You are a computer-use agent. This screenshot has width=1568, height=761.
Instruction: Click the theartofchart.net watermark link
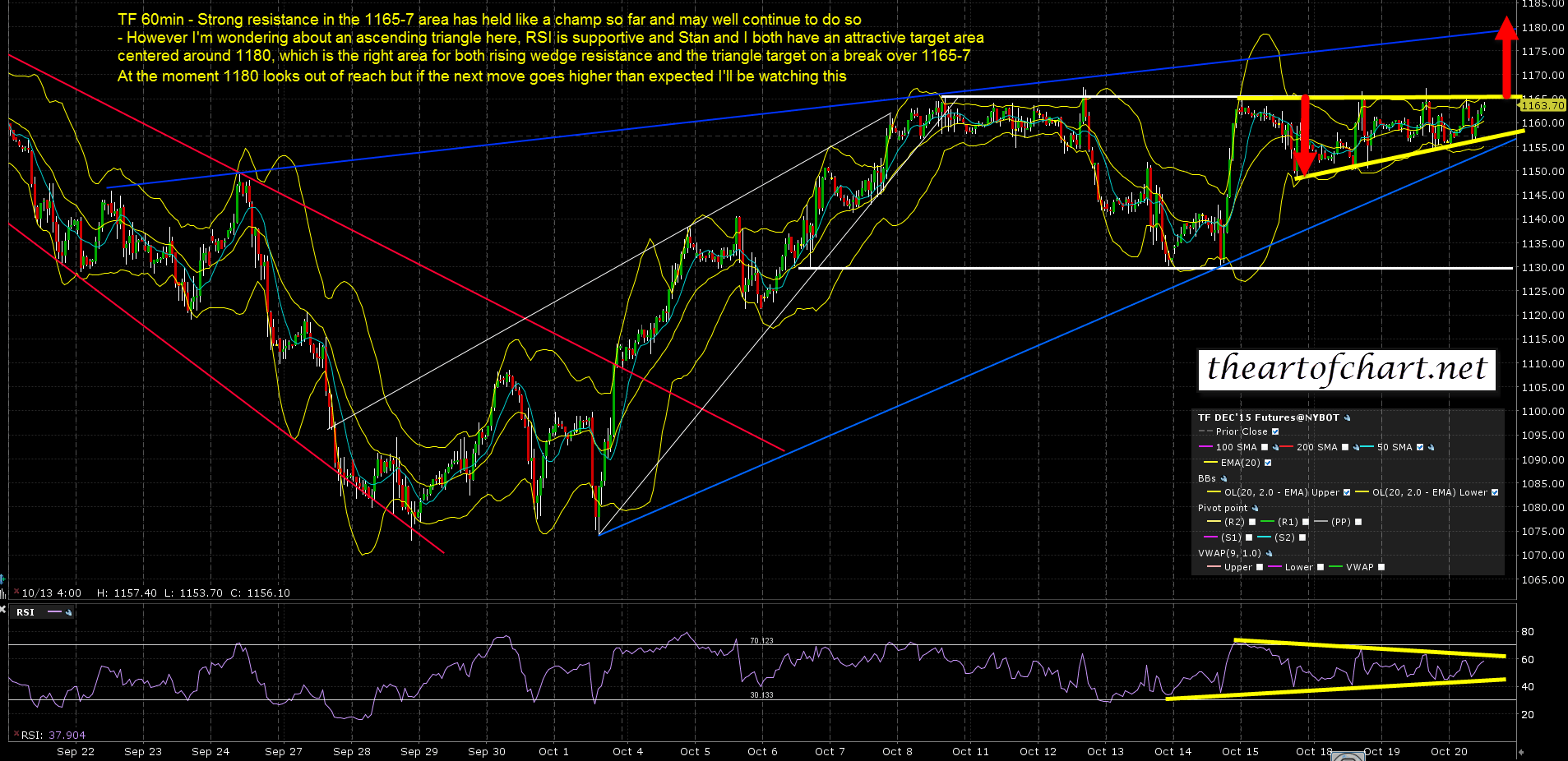coord(1347,368)
